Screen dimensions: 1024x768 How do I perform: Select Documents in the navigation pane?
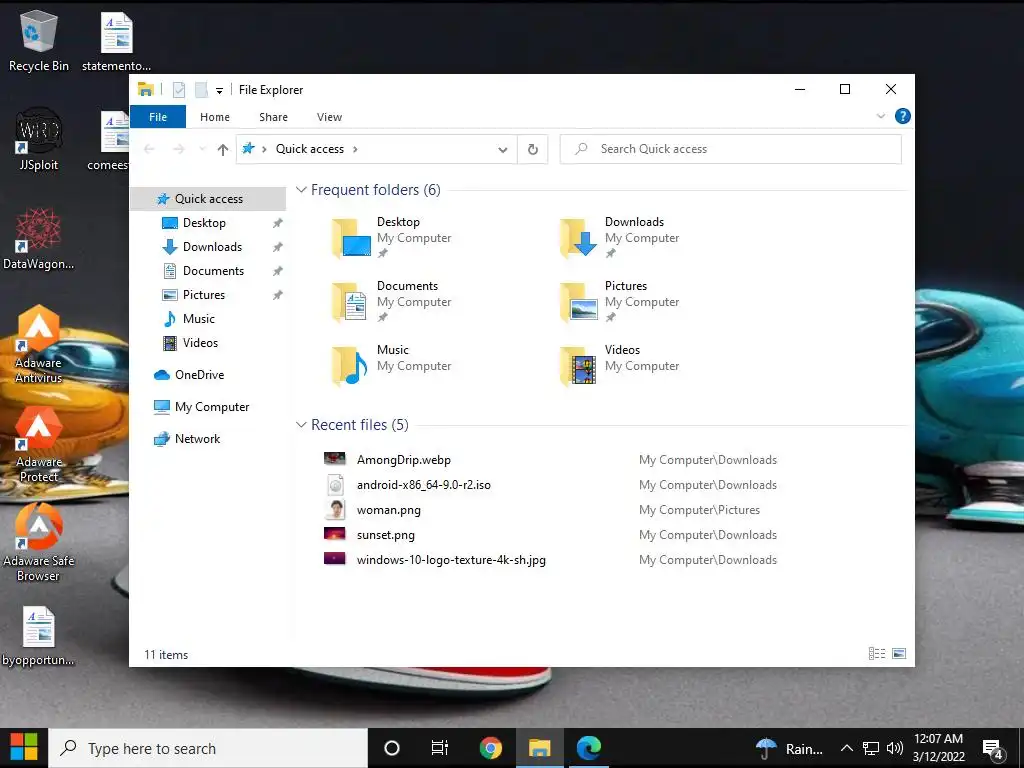point(213,271)
